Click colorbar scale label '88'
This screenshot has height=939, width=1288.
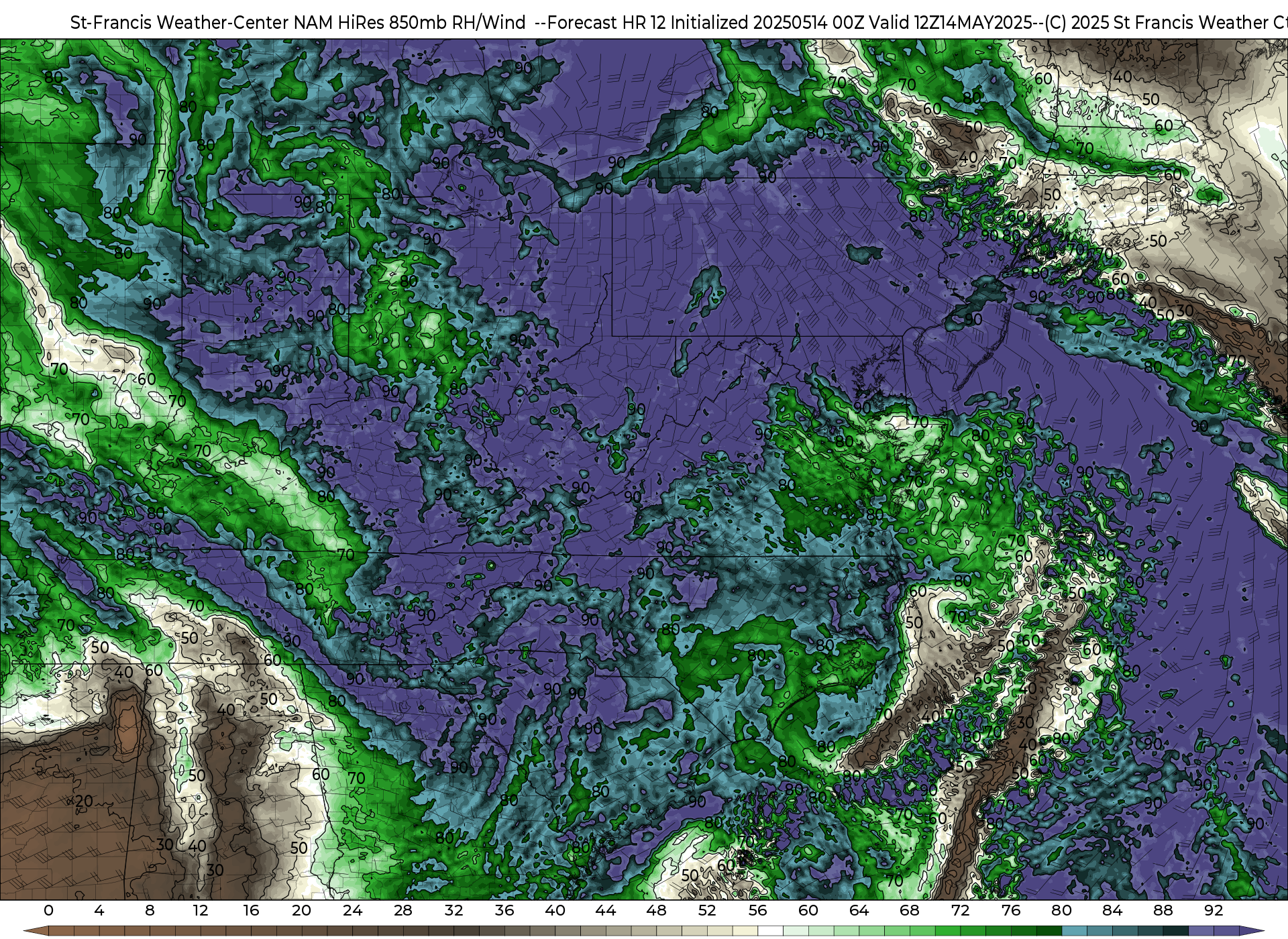(x=1163, y=910)
